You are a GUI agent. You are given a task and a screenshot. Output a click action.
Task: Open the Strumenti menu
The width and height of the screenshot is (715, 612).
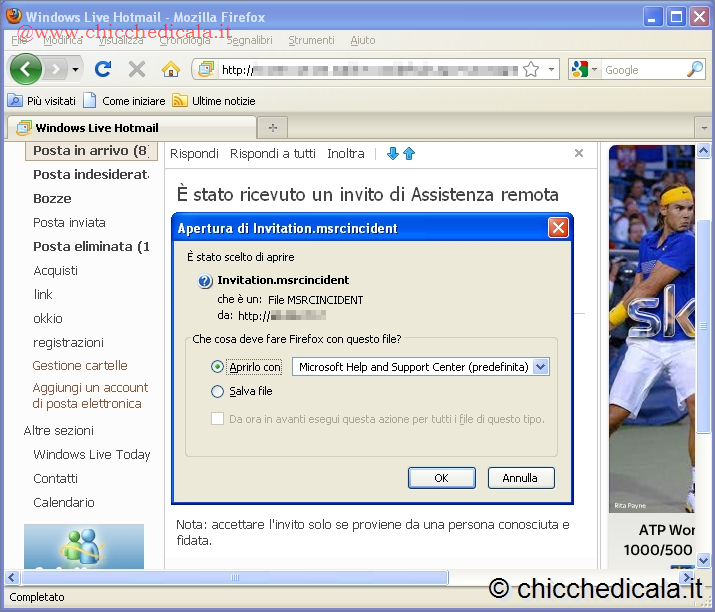point(311,40)
